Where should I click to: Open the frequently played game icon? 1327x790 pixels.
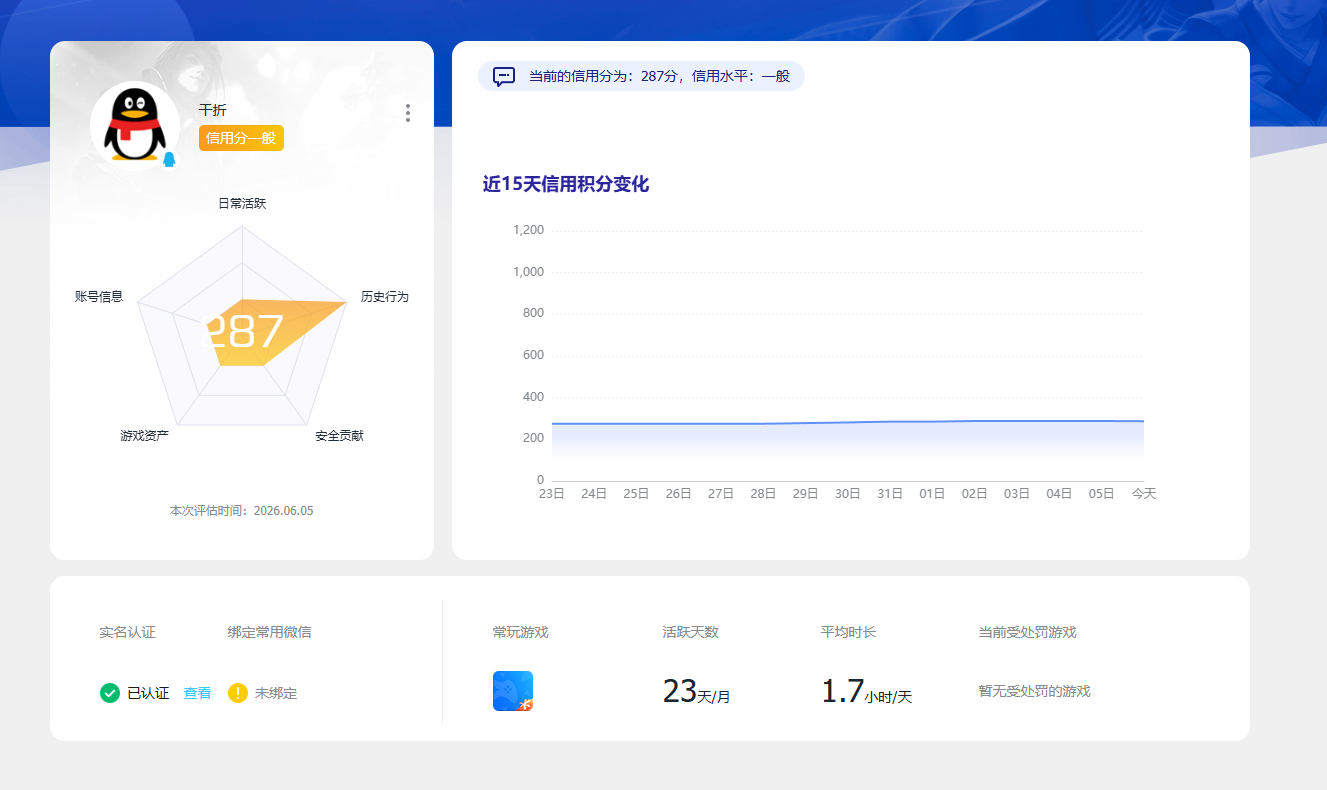click(x=513, y=691)
